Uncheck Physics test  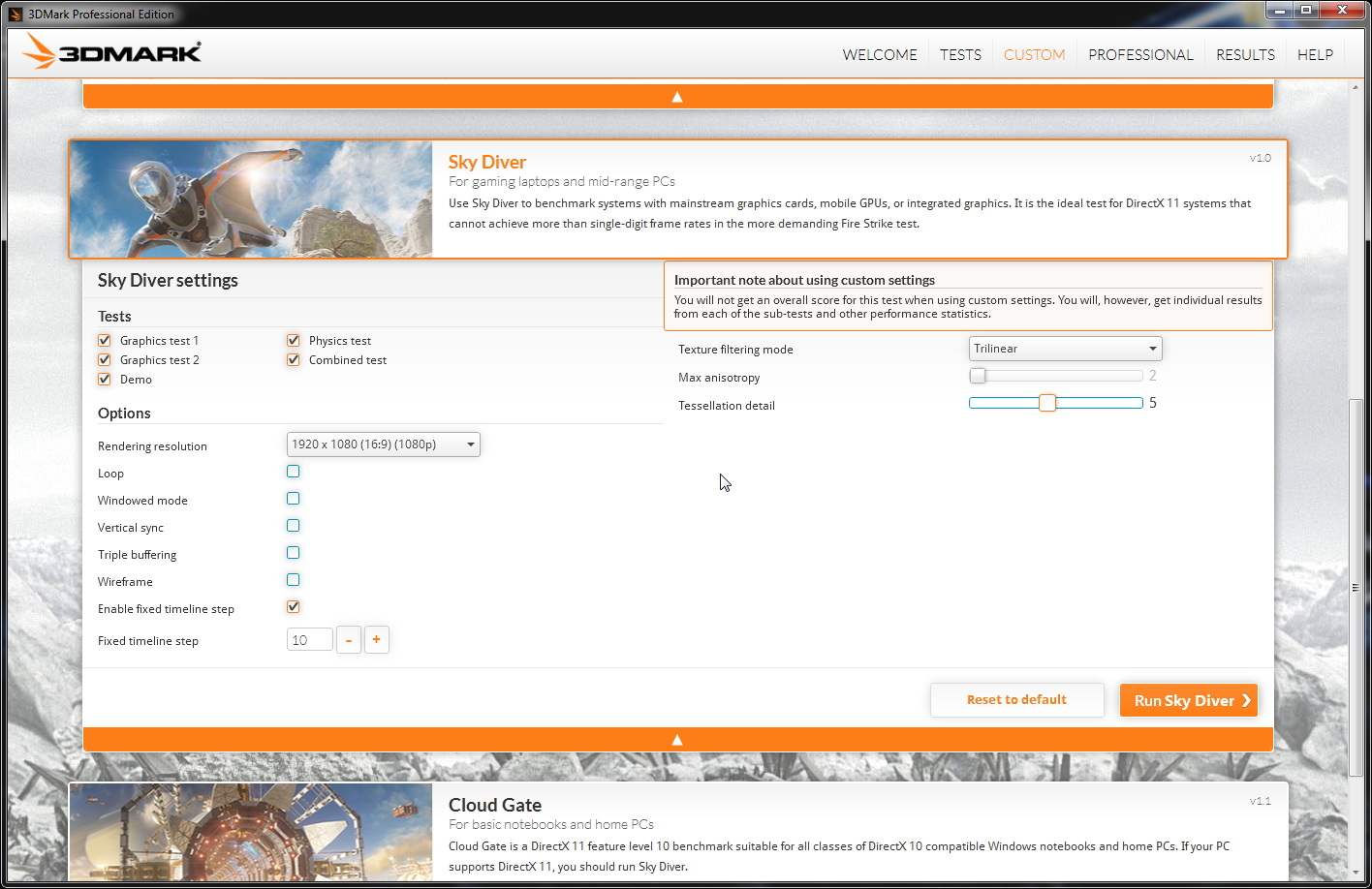(294, 340)
